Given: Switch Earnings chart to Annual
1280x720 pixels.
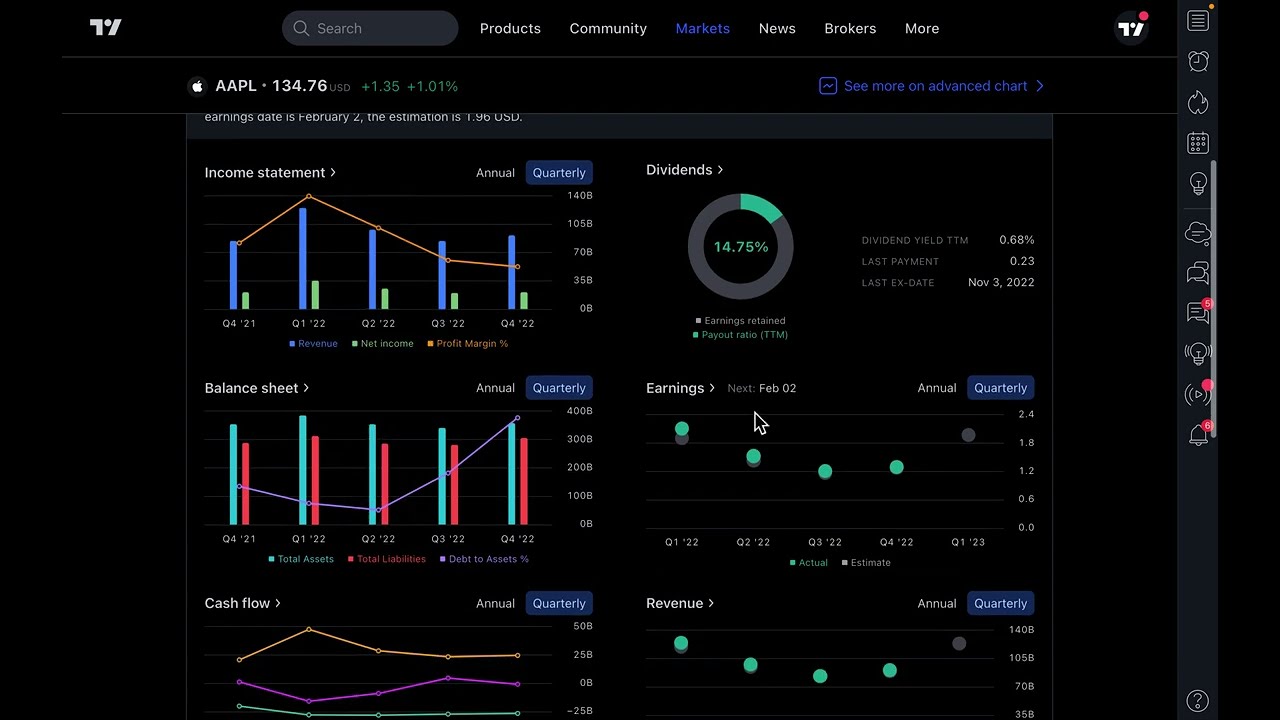Looking at the screenshot, I should [x=937, y=388].
